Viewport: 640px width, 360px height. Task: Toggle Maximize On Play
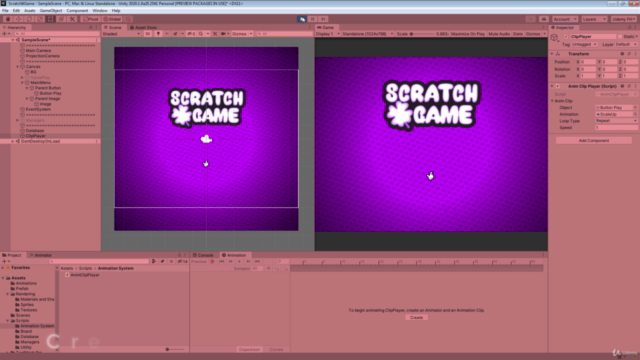(468, 34)
